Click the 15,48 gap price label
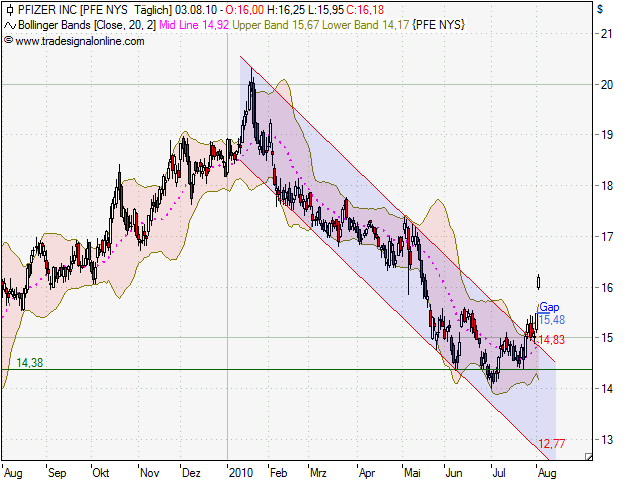 (552, 320)
